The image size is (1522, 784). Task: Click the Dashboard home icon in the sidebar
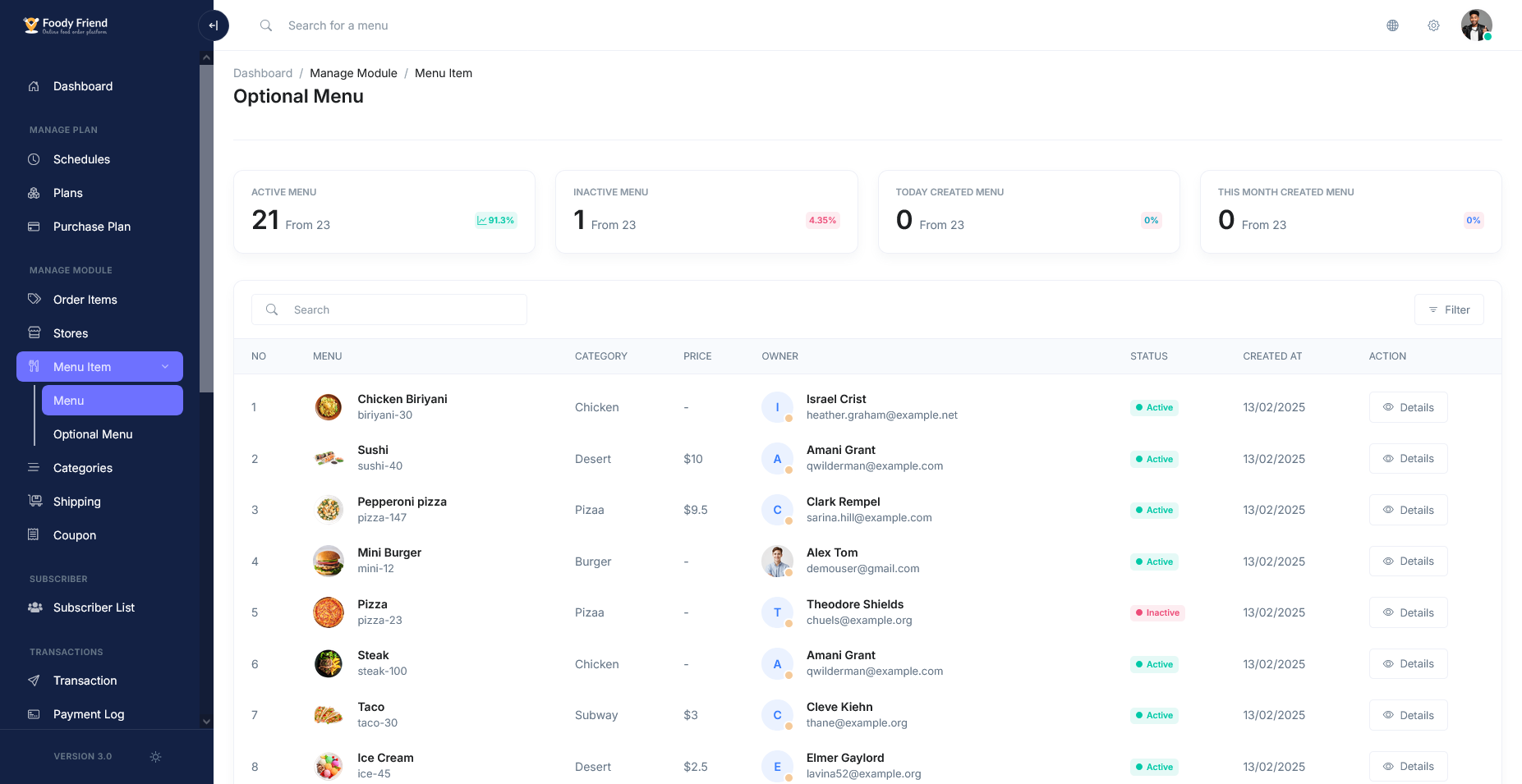(34, 86)
